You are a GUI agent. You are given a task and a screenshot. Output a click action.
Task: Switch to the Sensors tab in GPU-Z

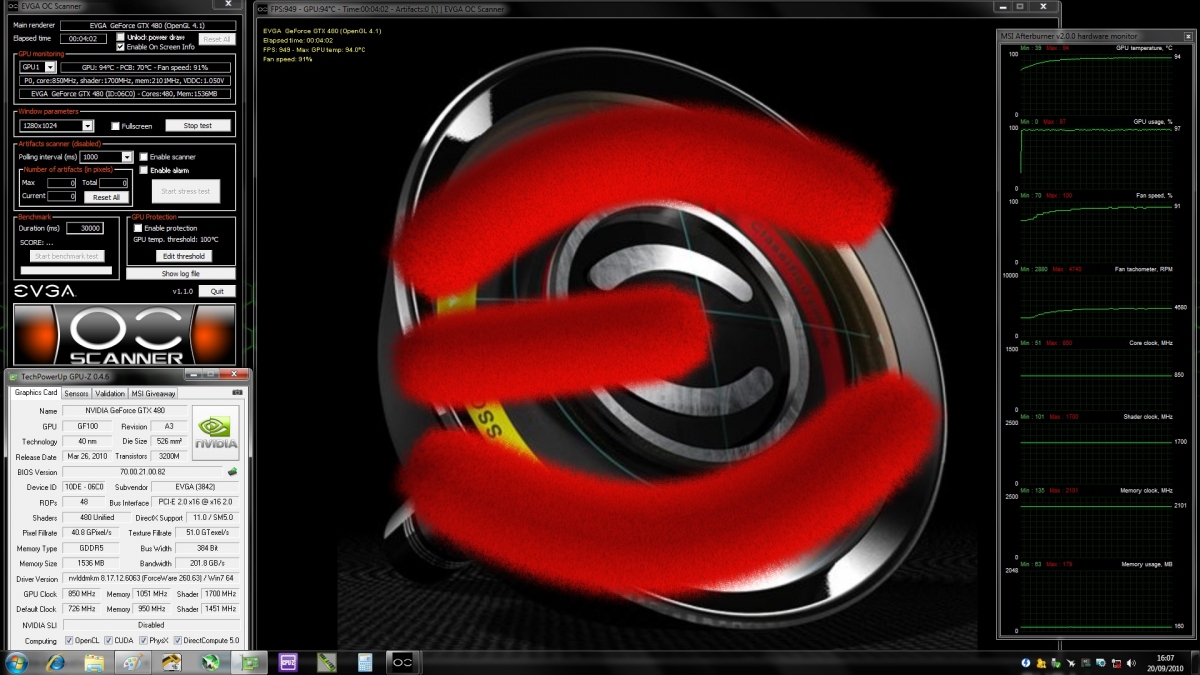coord(76,393)
